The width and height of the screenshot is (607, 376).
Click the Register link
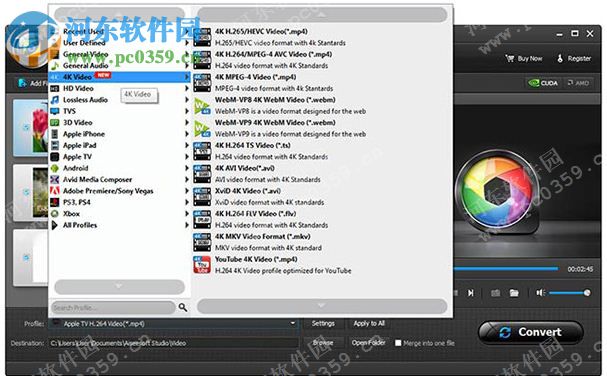[574, 58]
